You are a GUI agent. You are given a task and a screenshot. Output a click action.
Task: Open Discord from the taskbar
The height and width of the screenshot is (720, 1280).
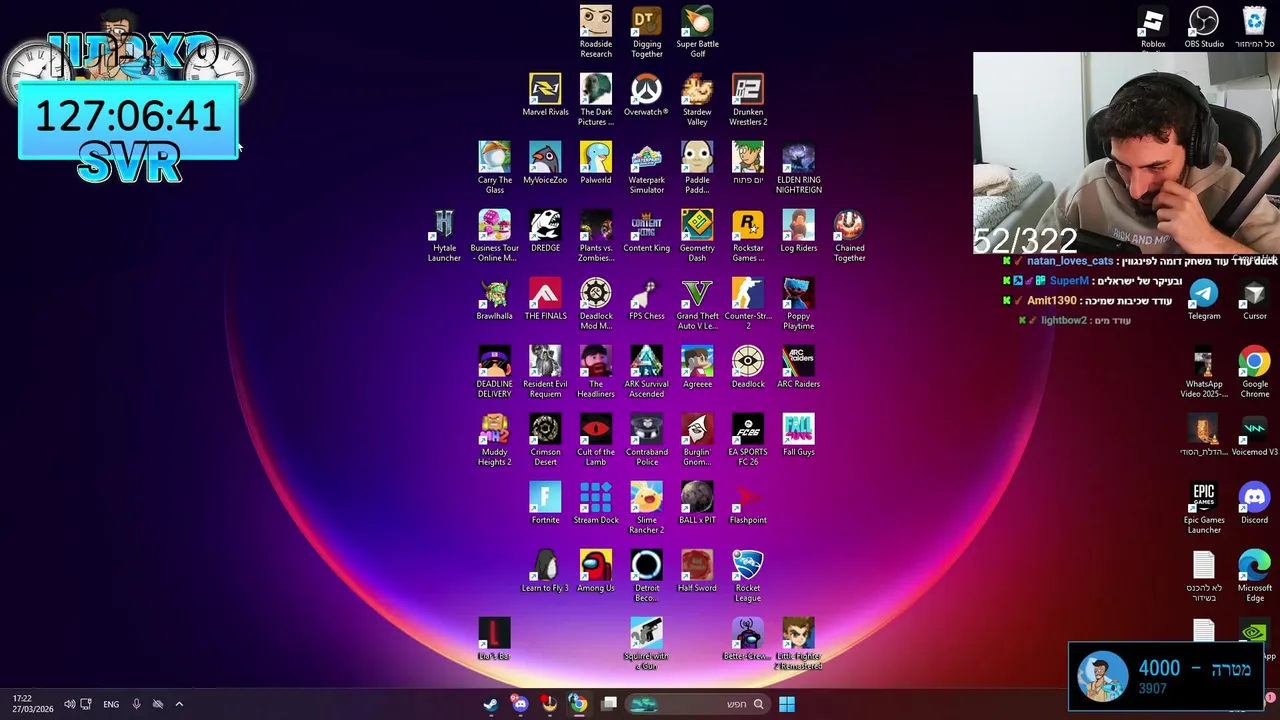coord(520,704)
